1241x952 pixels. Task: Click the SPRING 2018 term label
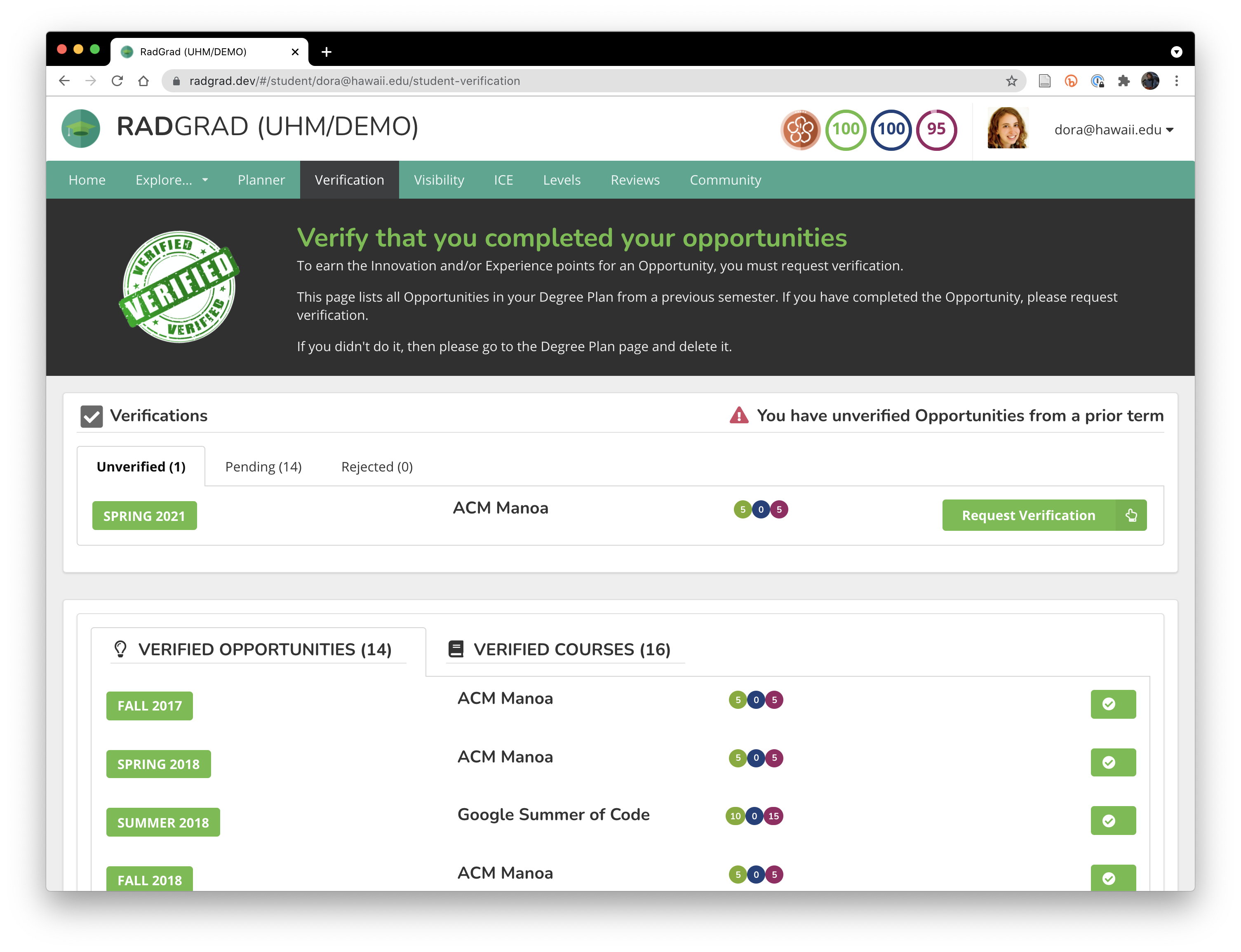tap(158, 764)
